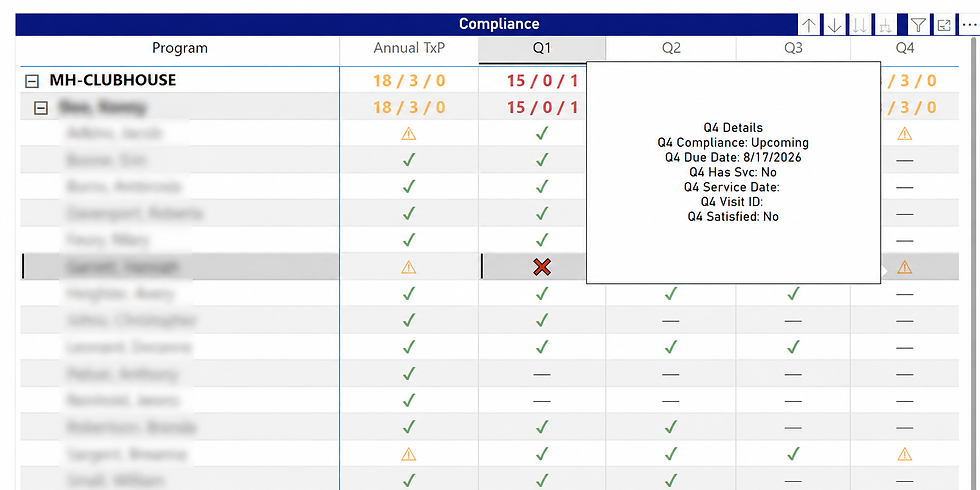This screenshot has height=490, width=980.
Task: Click Q4 Has Svc: No line
Action: click(733, 172)
